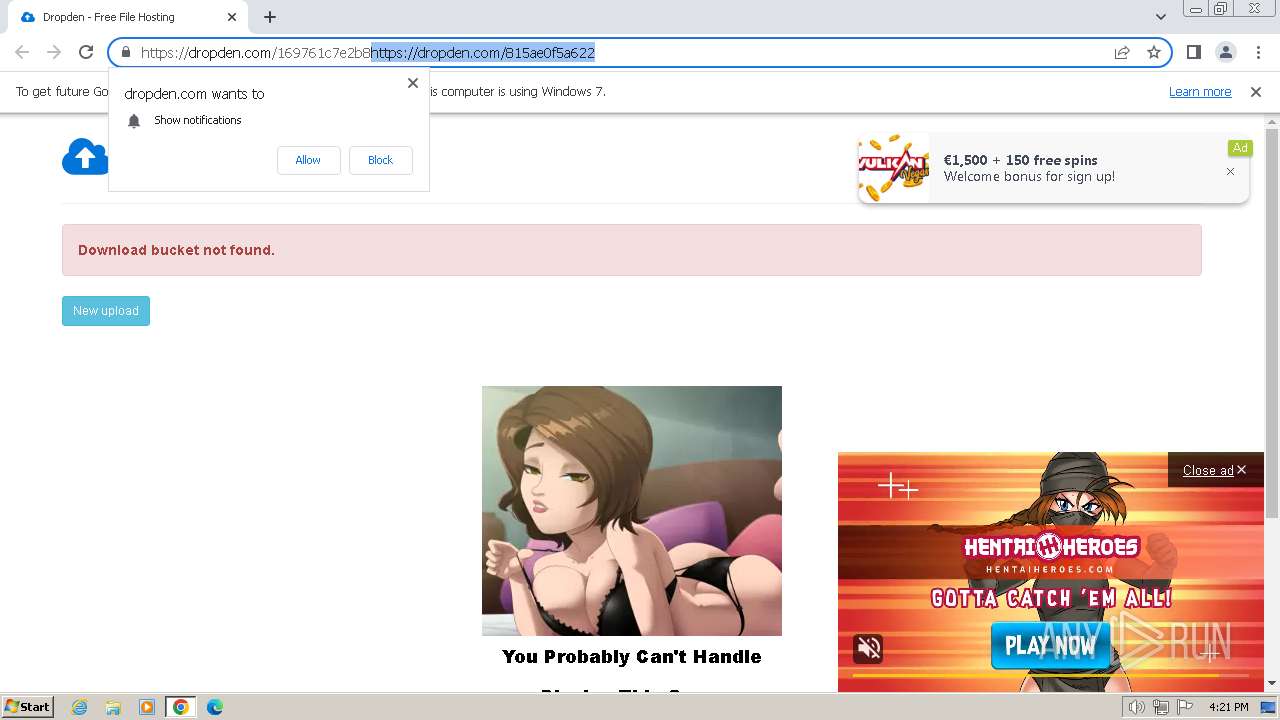
Task: Click the PLAY NOW button
Action: [x=1051, y=646]
